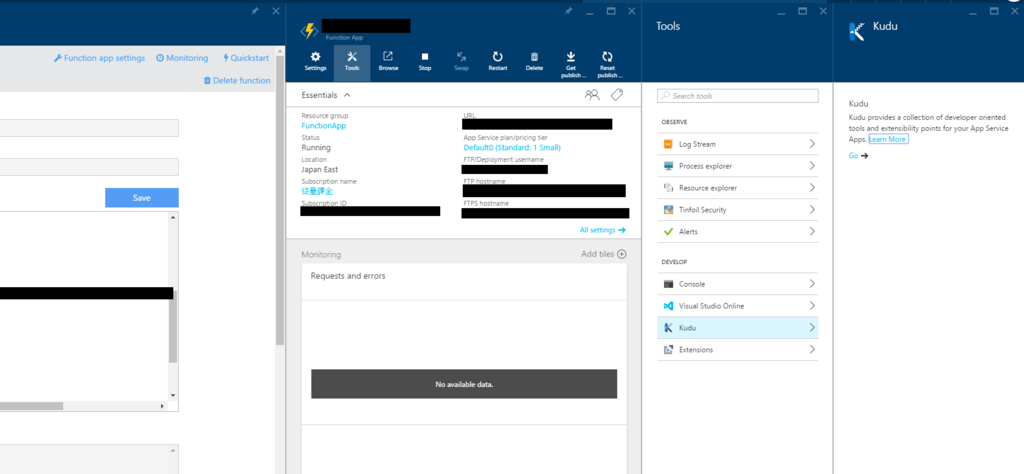Select the Tools toolbar button
The height and width of the screenshot is (474, 1024).
click(x=352, y=62)
